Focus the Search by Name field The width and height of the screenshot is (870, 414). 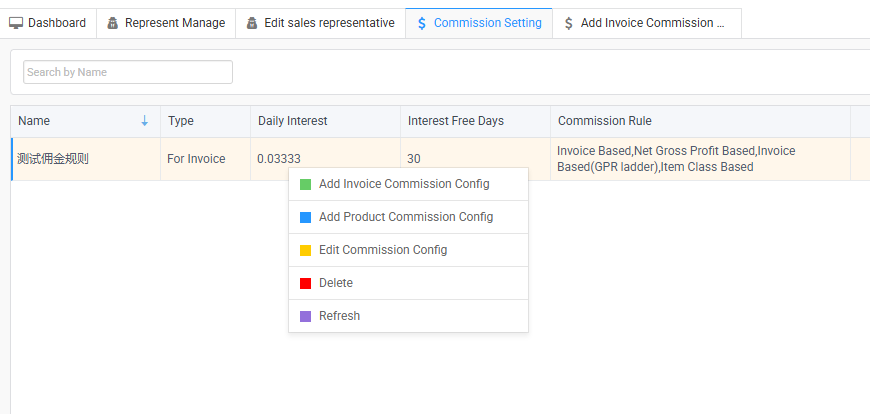[x=128, y=72]
